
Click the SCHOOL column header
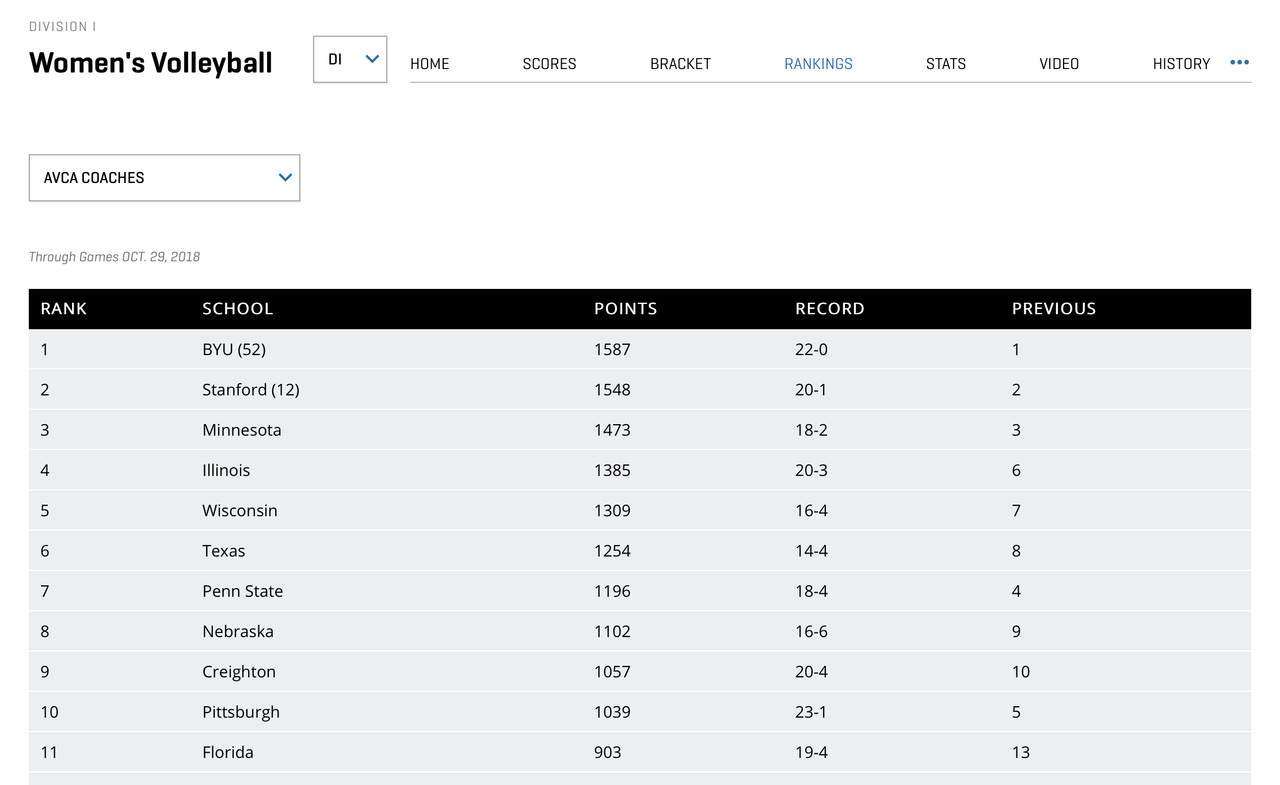coord(237,309)
